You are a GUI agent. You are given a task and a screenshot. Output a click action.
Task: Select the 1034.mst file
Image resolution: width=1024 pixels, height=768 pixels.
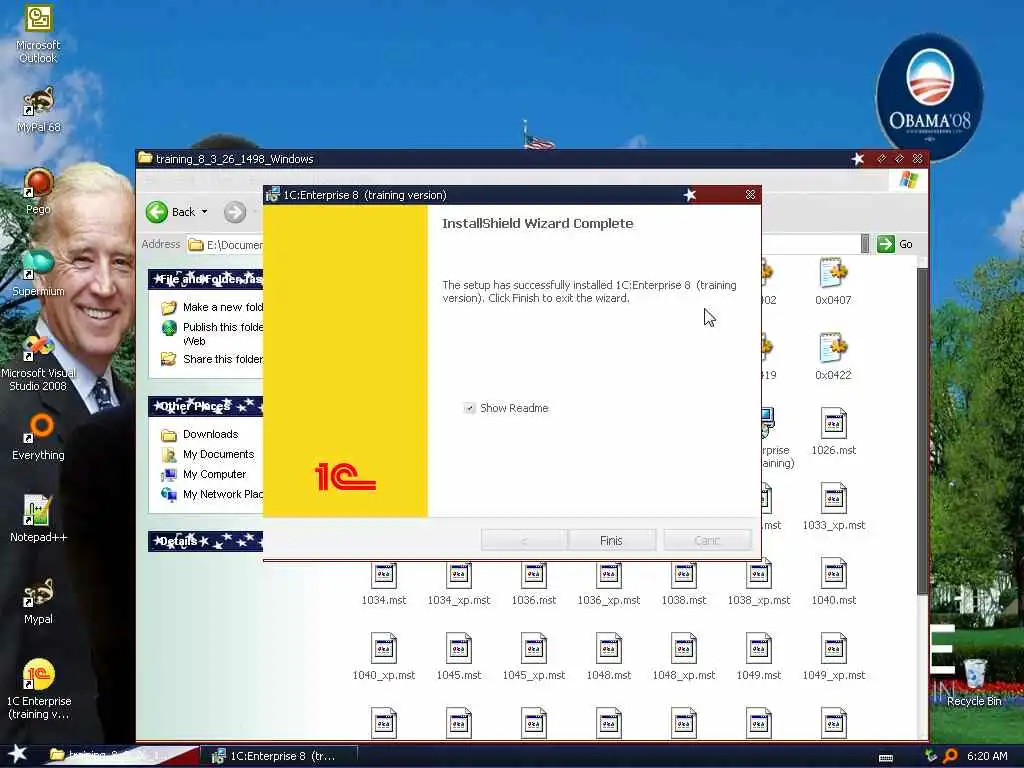(x=383, y=582)
